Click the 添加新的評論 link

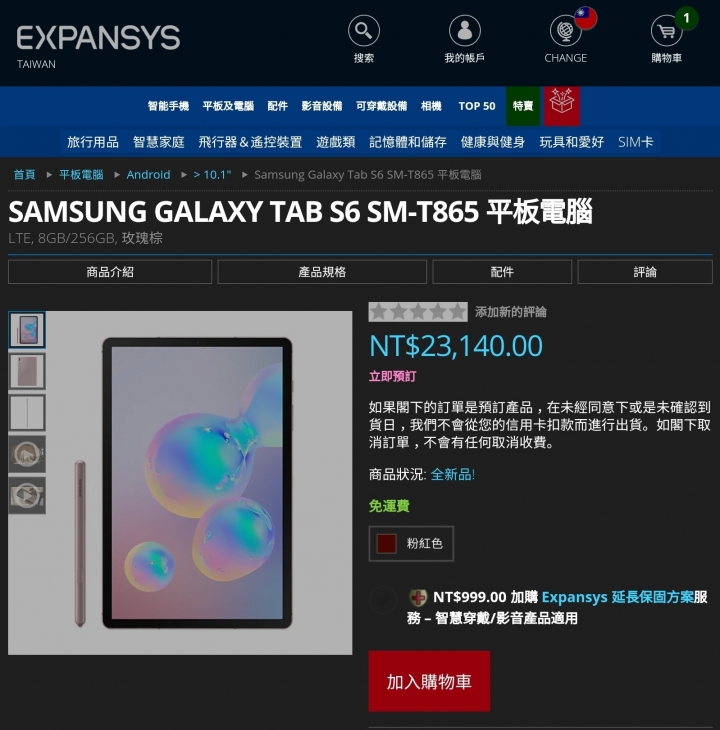511,312
